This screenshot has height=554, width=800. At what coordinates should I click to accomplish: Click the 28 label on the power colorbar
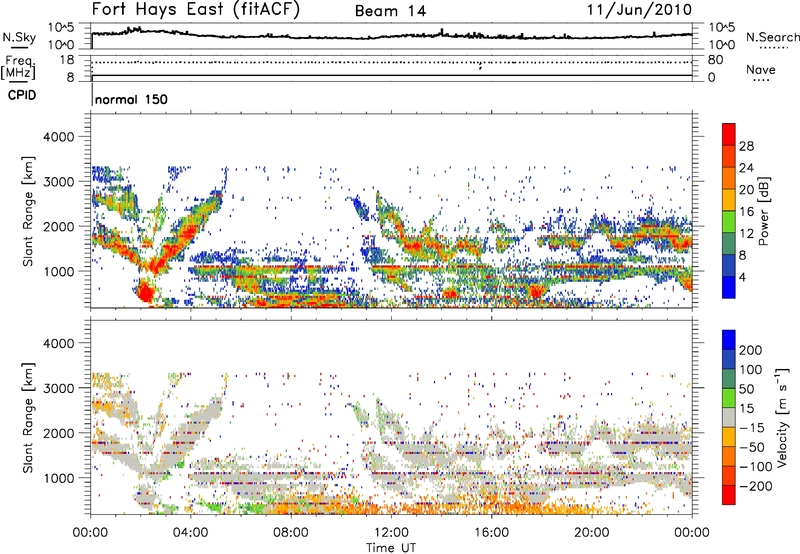point(746,146)
